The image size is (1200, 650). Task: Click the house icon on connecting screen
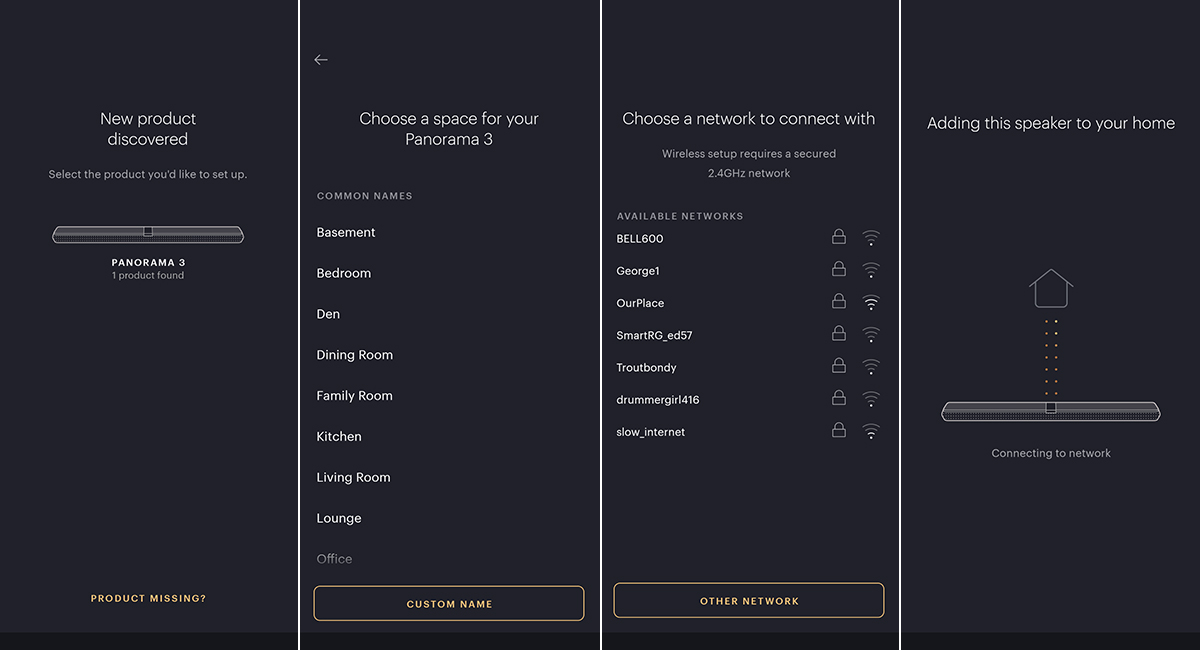[x=1051, y=288]
